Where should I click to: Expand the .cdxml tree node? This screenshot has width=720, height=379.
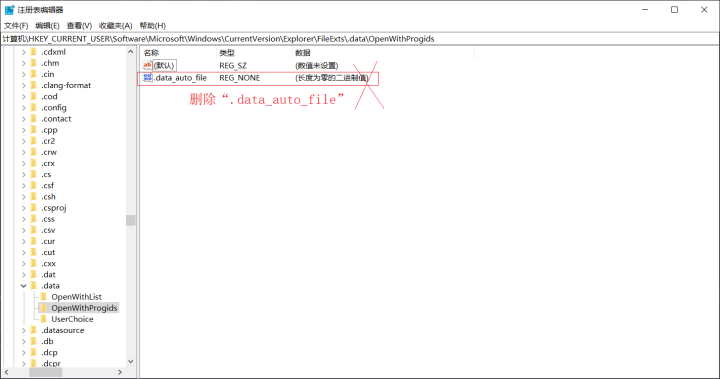click(x=23, y=52)
